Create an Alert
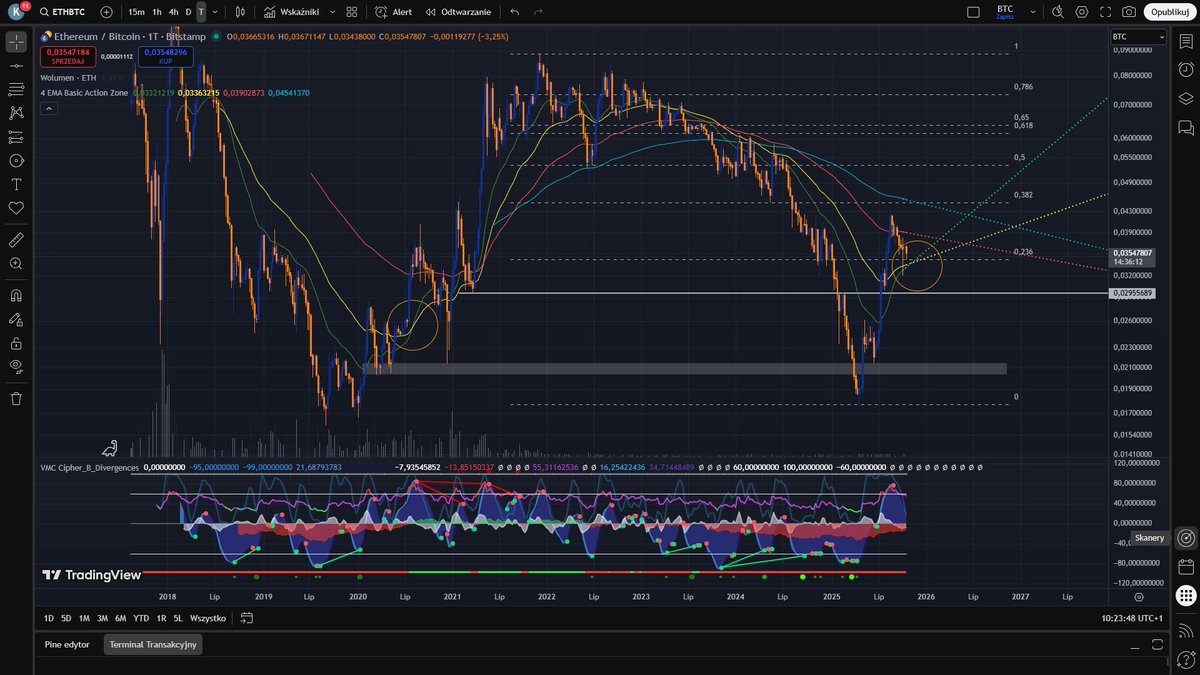The width and height of the screenshot is (1200, 675). pos(393,12)
